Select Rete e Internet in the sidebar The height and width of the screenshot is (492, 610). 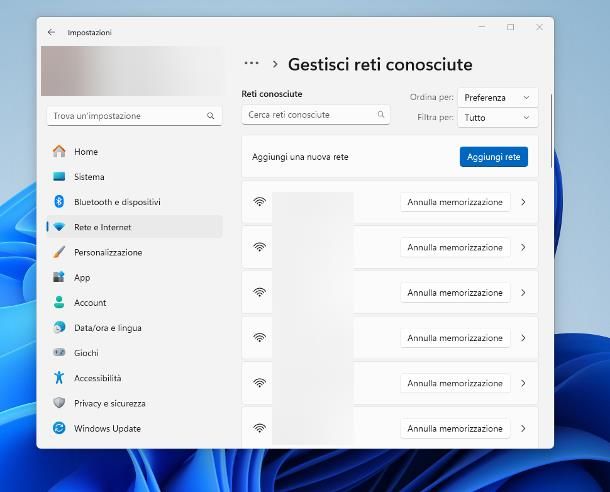click(135, 227)
